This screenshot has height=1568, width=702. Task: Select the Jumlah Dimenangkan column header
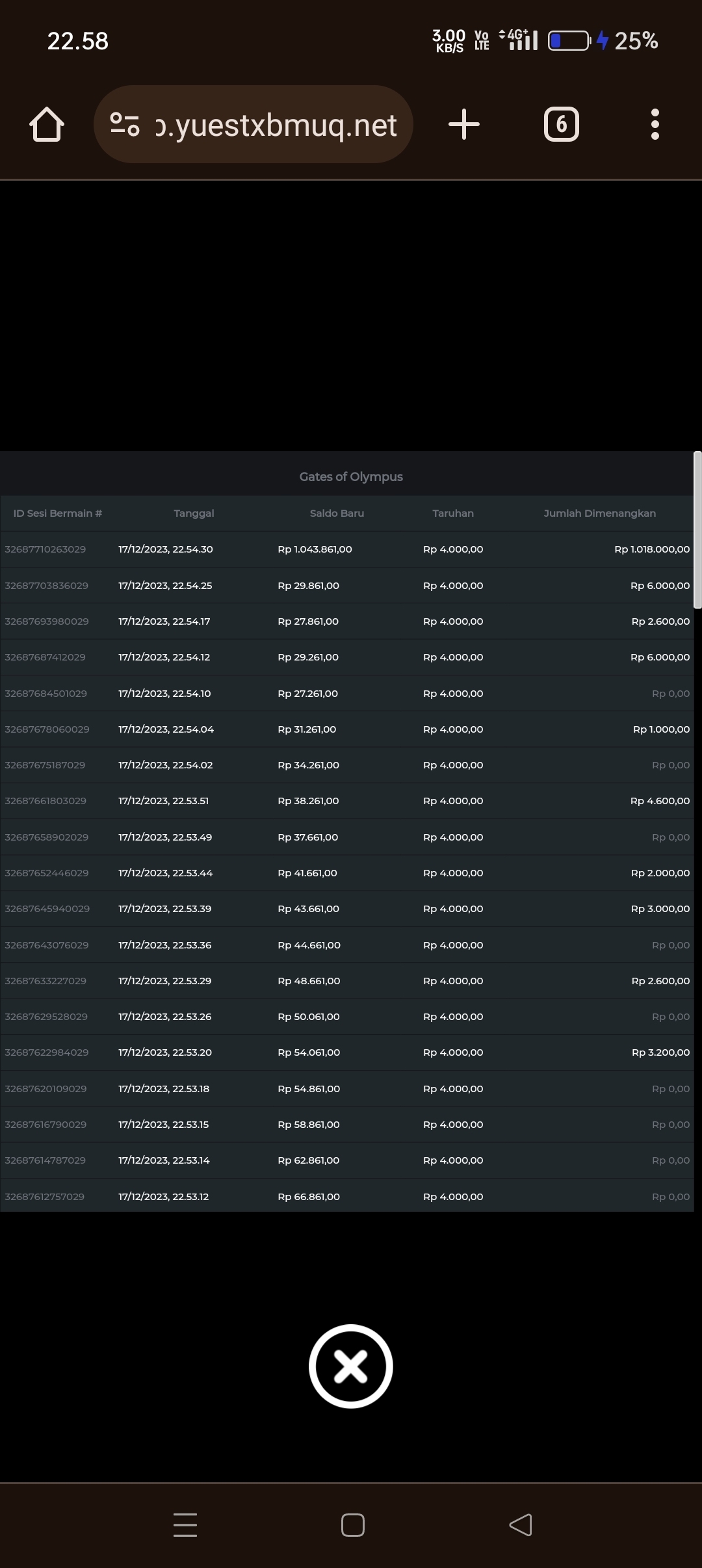(599, 514)
